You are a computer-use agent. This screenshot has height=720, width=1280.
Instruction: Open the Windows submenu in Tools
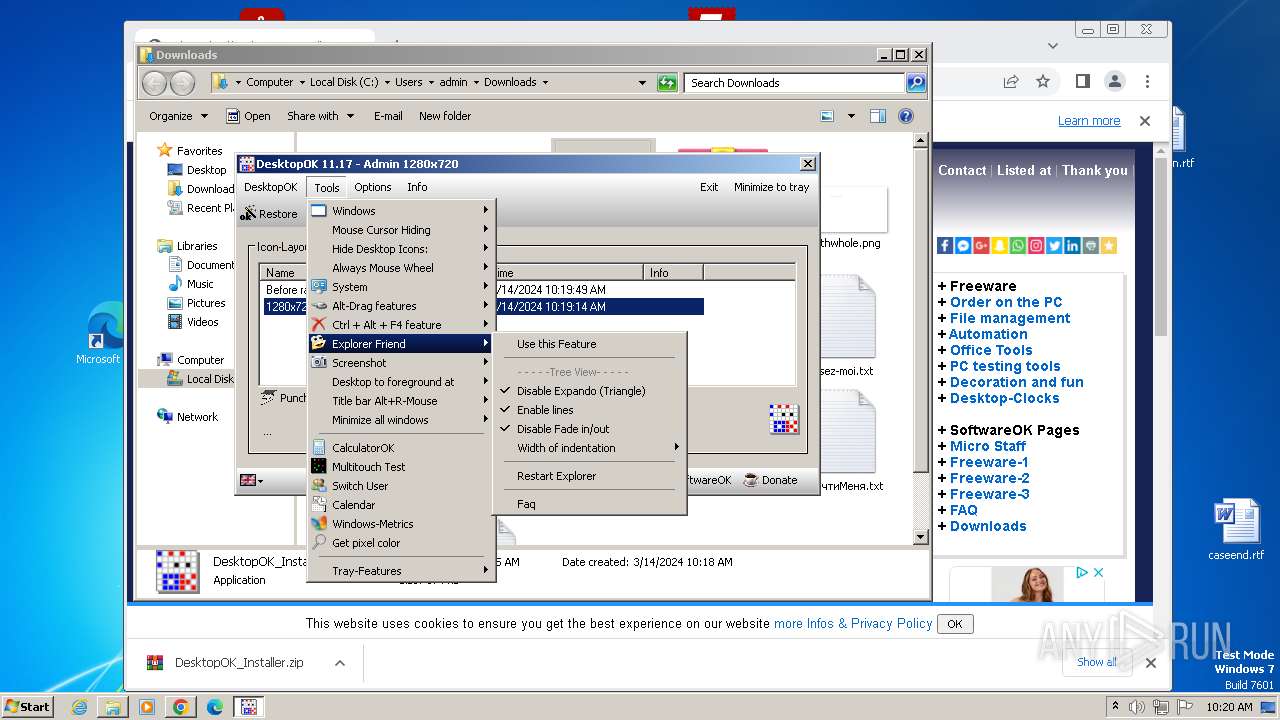[x=401, y=211]
